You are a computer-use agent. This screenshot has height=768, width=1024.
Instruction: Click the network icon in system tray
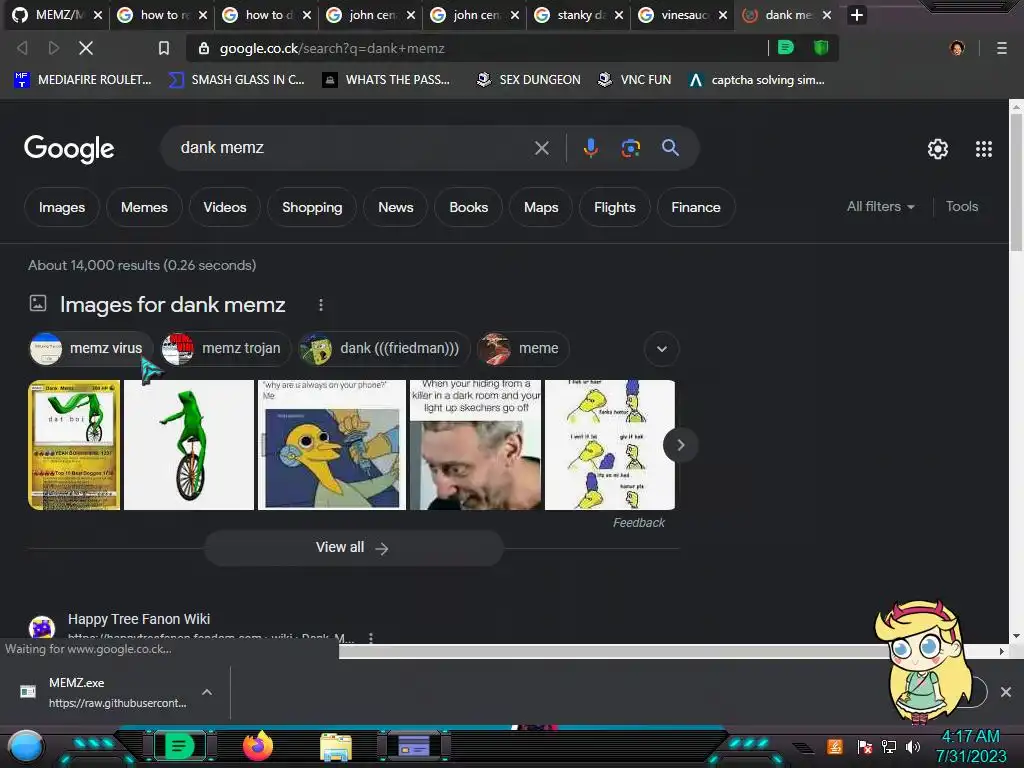pos(889,746)
